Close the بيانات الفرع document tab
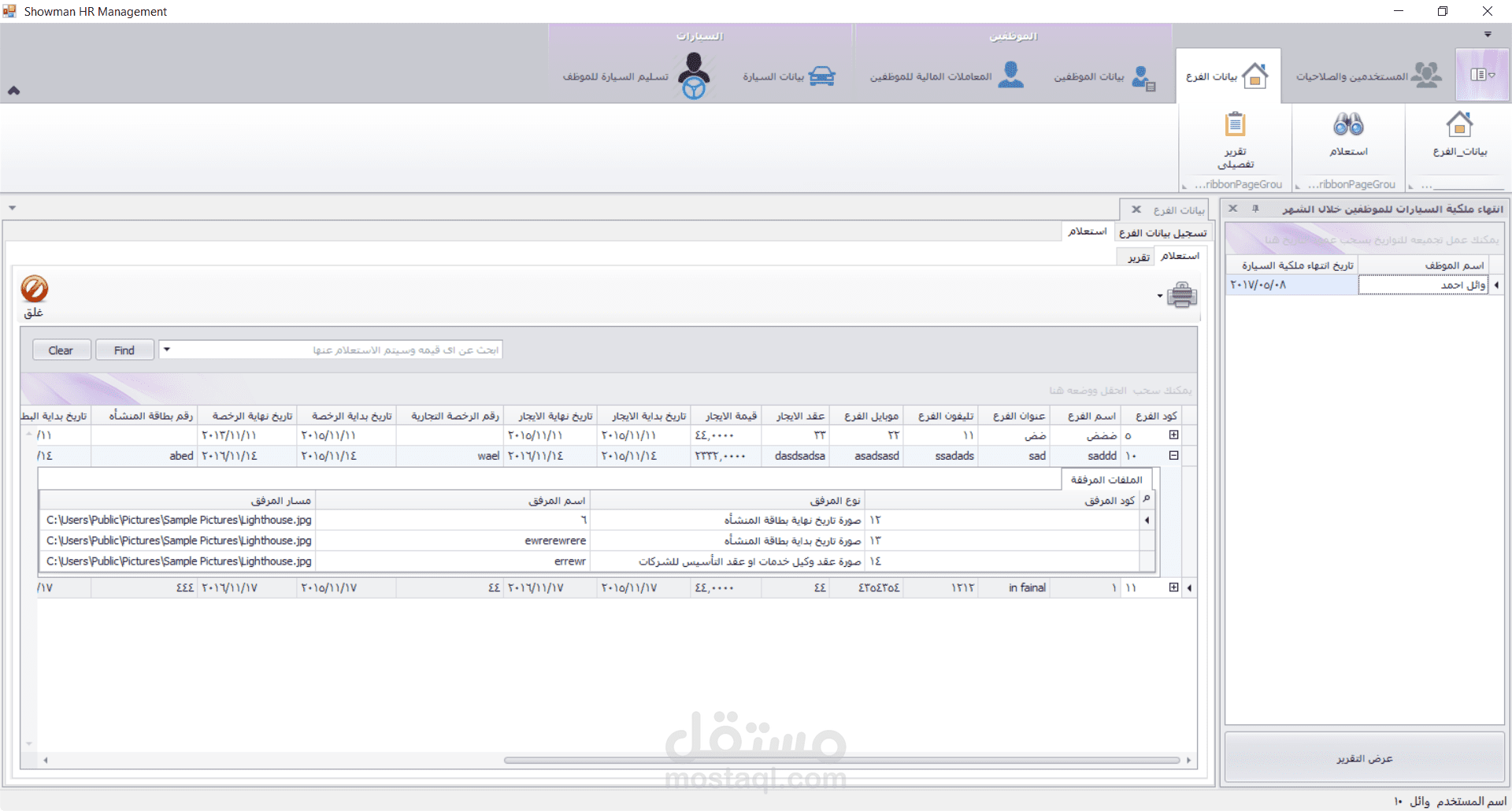The height and width of the screenshot is (811, 1512). 1136,209
